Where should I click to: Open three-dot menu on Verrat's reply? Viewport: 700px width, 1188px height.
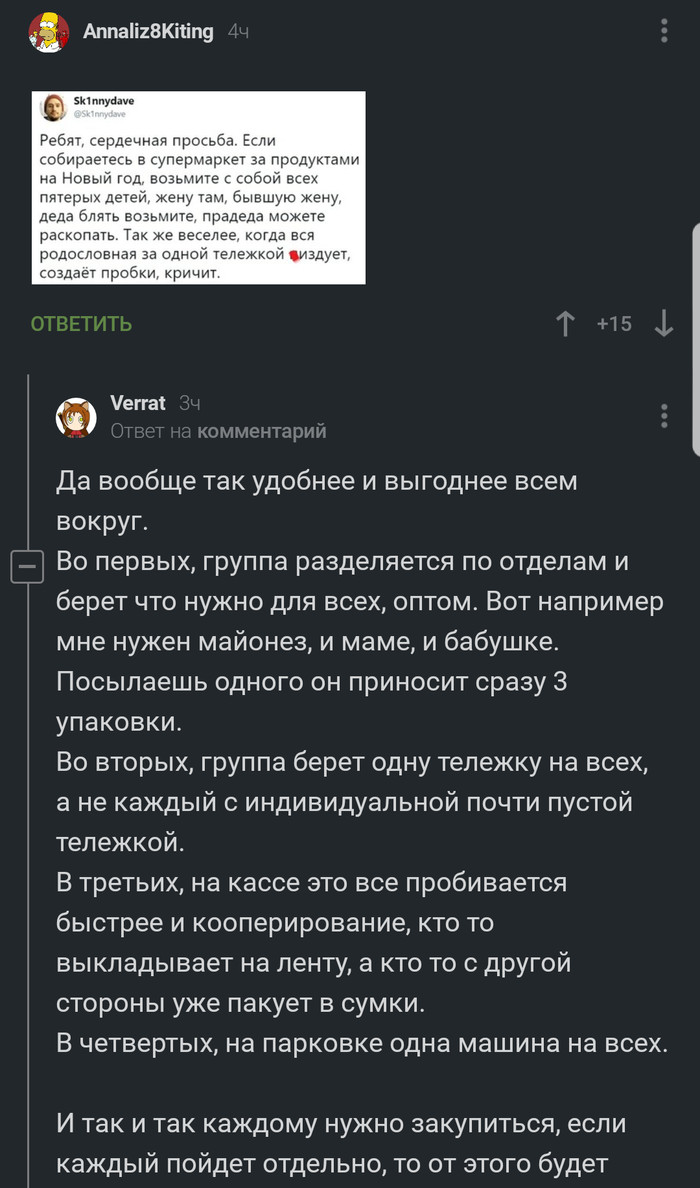point(664,416)
